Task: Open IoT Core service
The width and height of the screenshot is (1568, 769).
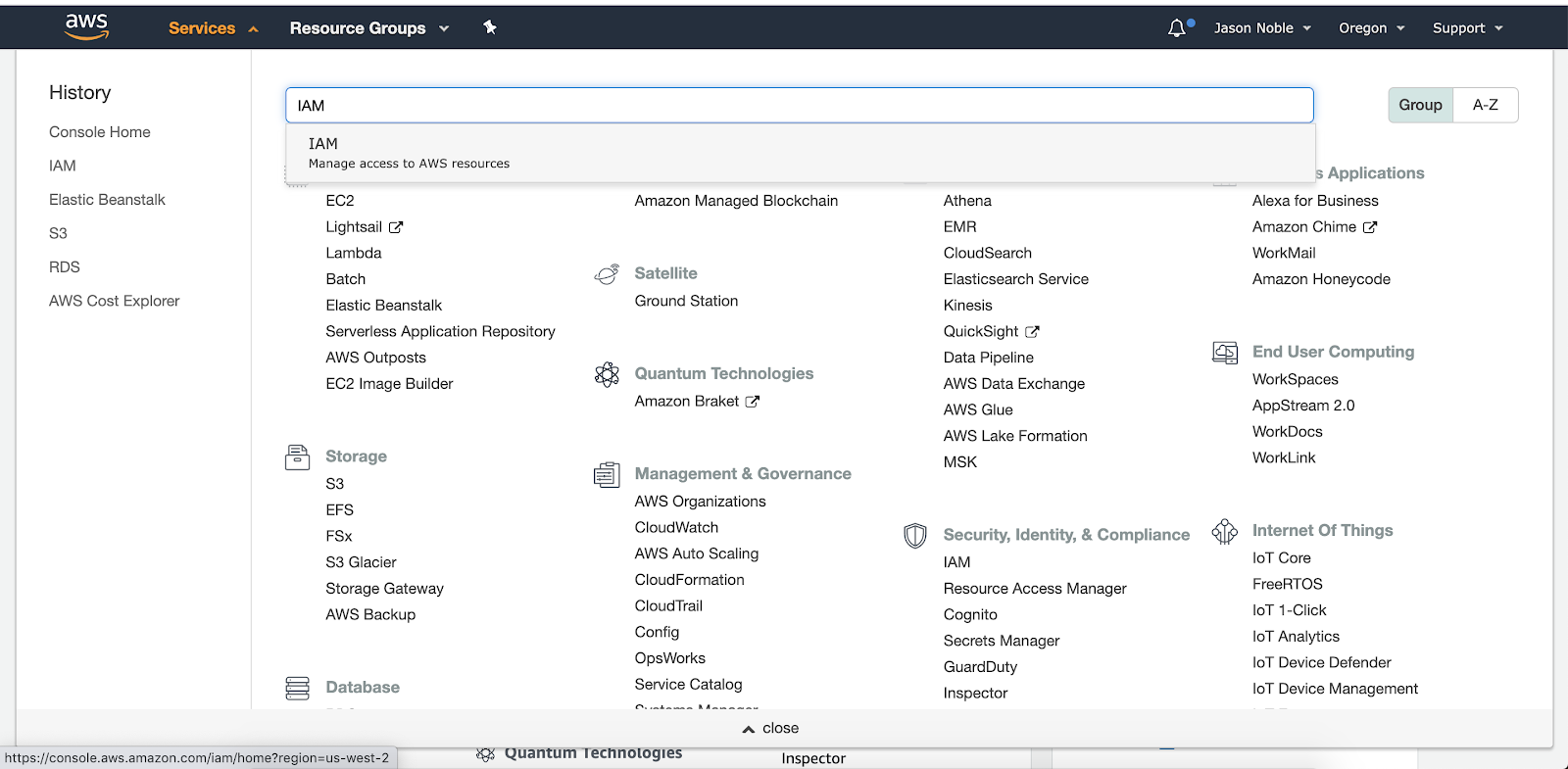Action: (1281, 558)
